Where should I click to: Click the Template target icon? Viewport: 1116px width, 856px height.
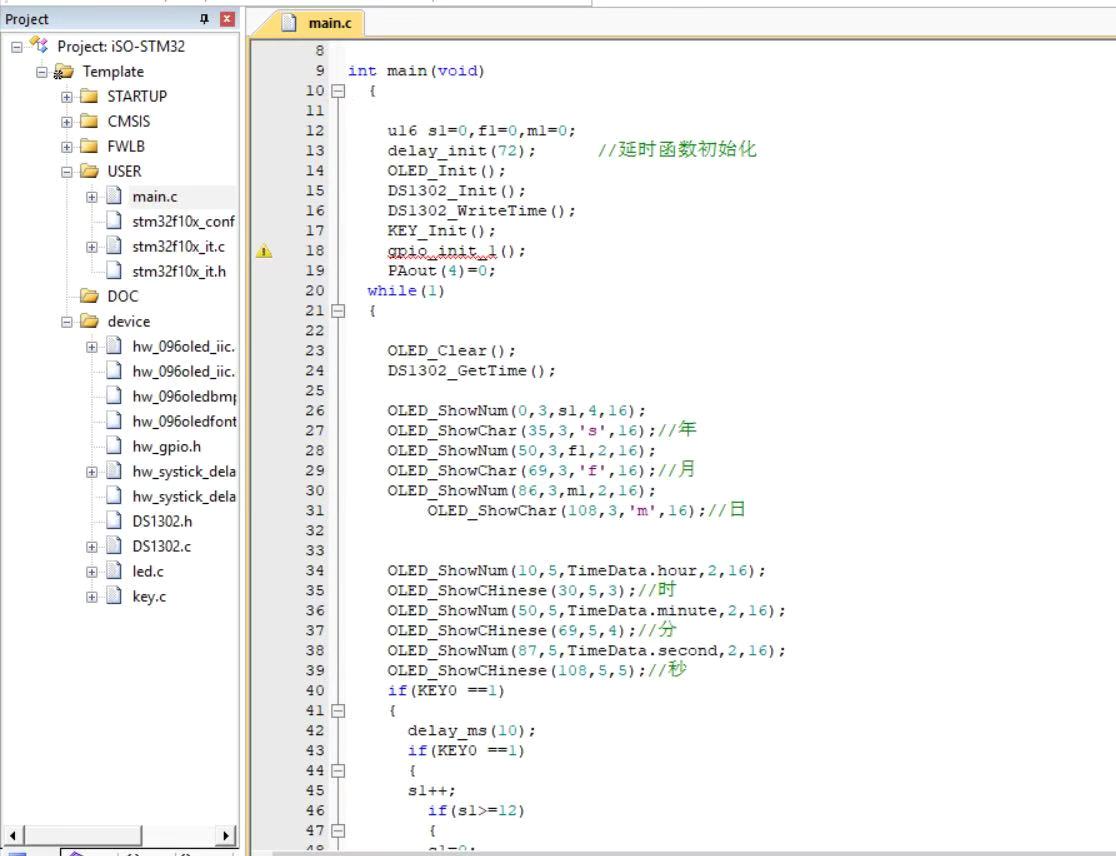tap(63, 71)
